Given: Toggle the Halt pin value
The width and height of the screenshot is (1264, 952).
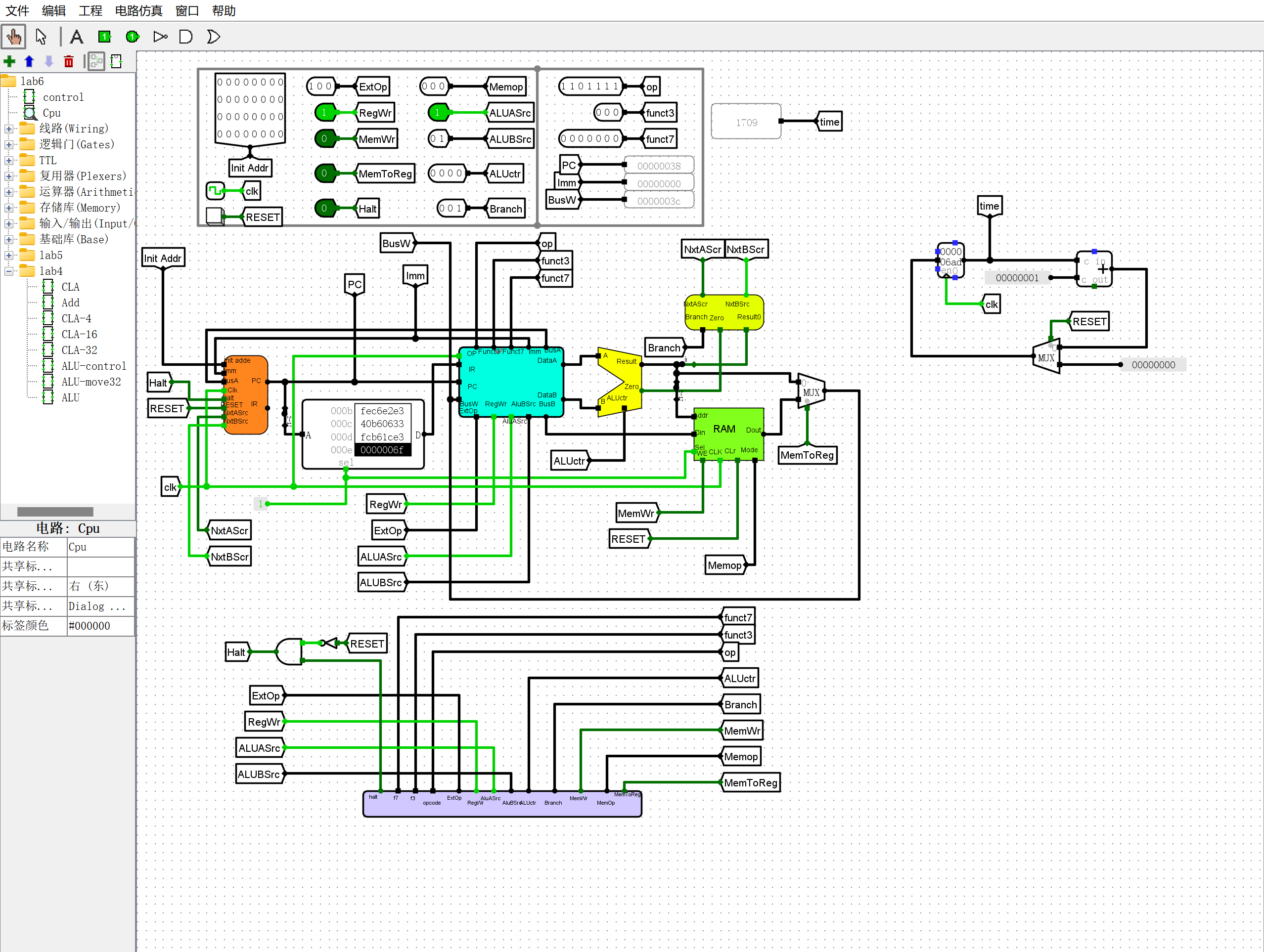Looking at the screenshot, I should click(x=324, y=209).
